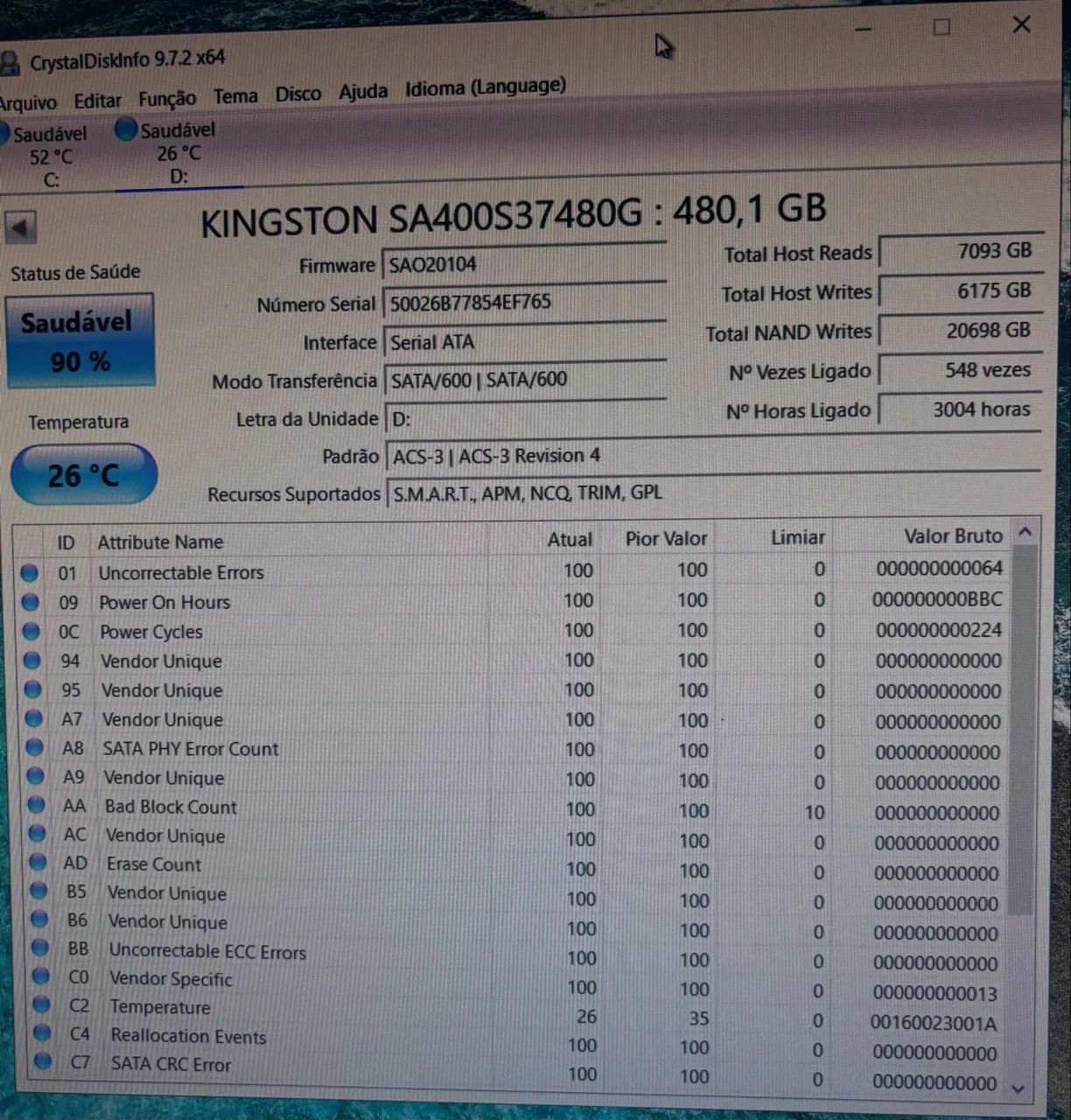Click status dot of row 94 Vendor Unique
The width and height of the screenshot is (1071, 1120).
pos(31,661)
